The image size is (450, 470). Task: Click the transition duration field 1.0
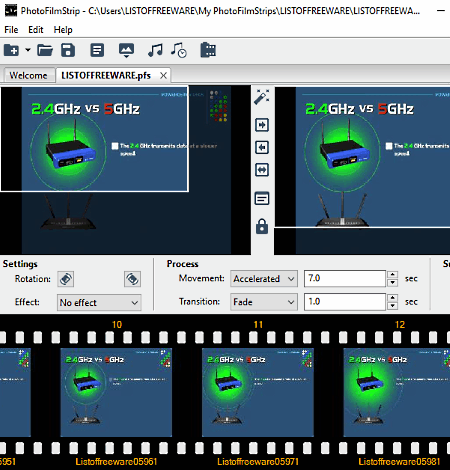345,302
